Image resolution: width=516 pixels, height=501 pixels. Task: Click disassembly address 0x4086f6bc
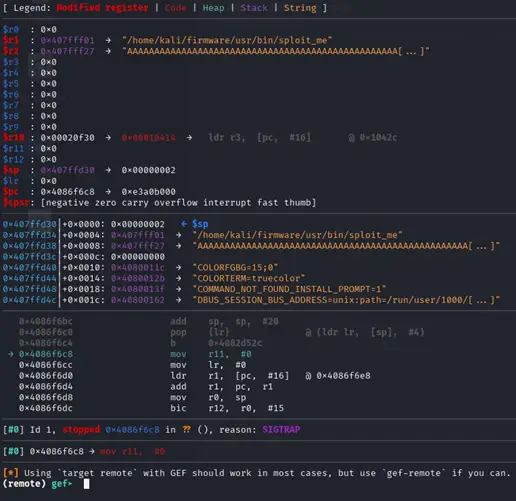(x=46, y=321)
